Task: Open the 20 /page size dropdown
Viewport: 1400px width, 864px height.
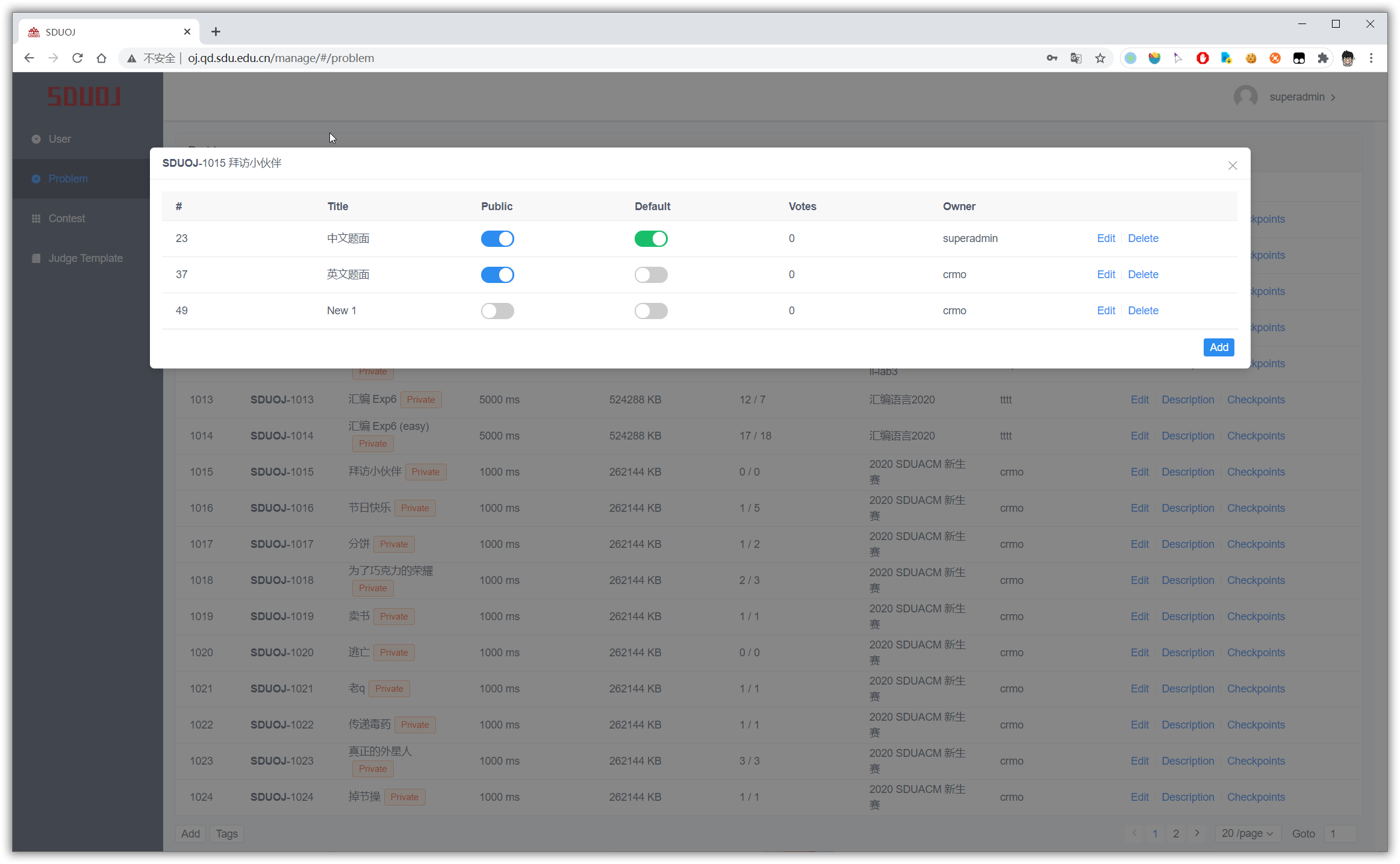Action: click(x=1247, y=833)
